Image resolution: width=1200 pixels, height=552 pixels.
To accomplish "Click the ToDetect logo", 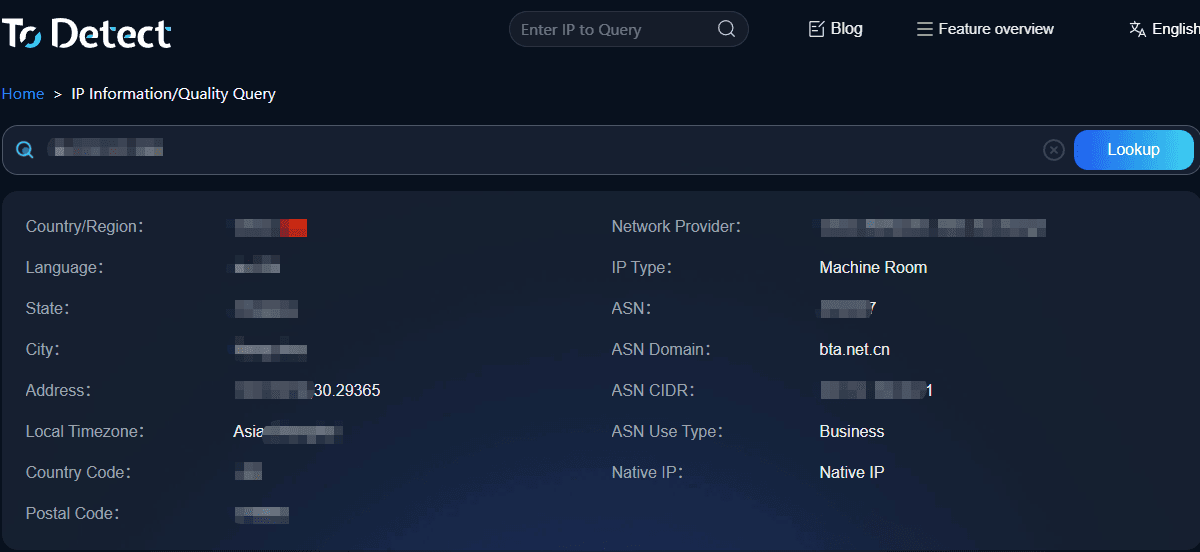I will tap(87, 33).
